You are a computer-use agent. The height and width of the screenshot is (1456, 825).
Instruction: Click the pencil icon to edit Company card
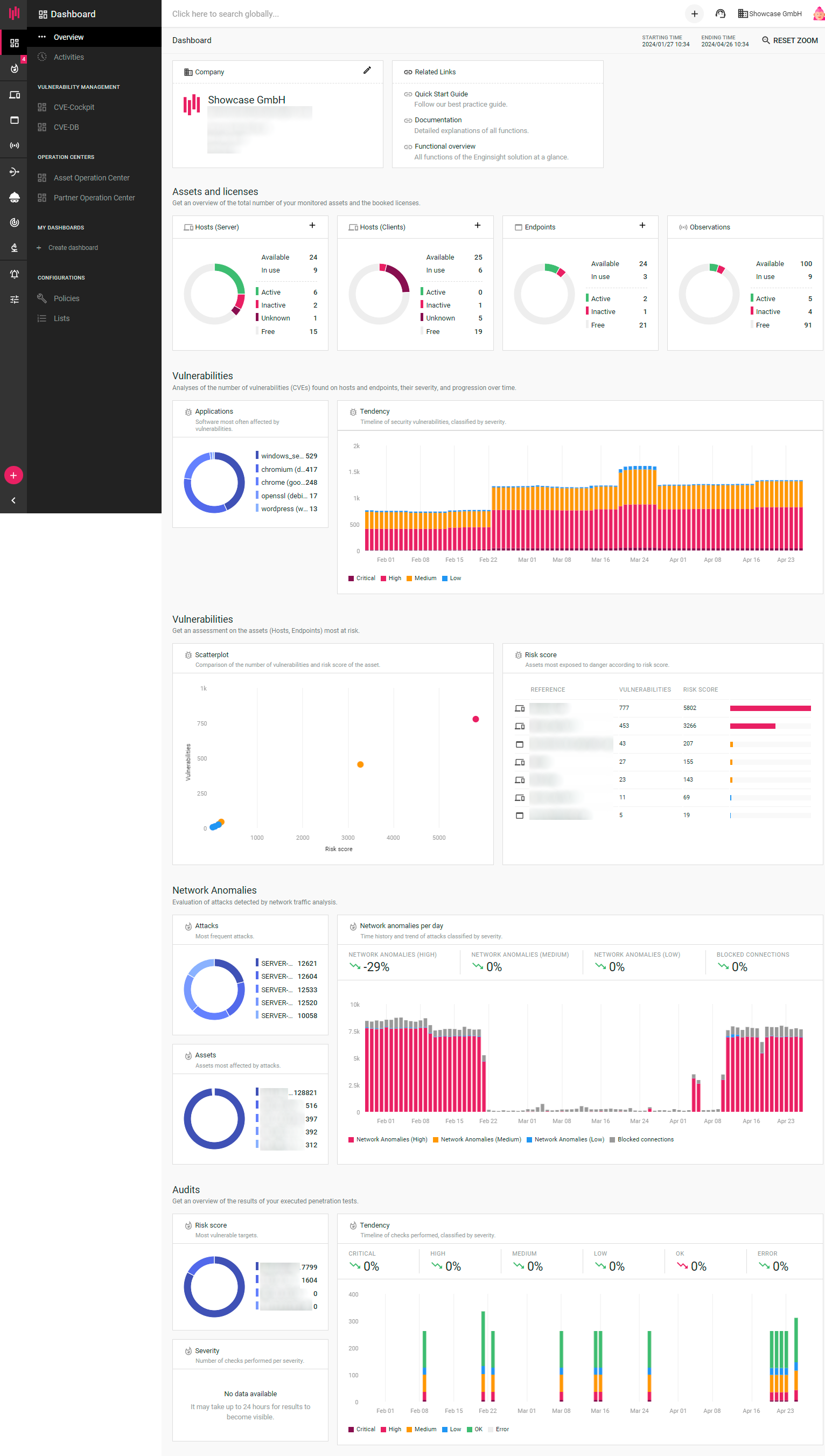(367, 71)
